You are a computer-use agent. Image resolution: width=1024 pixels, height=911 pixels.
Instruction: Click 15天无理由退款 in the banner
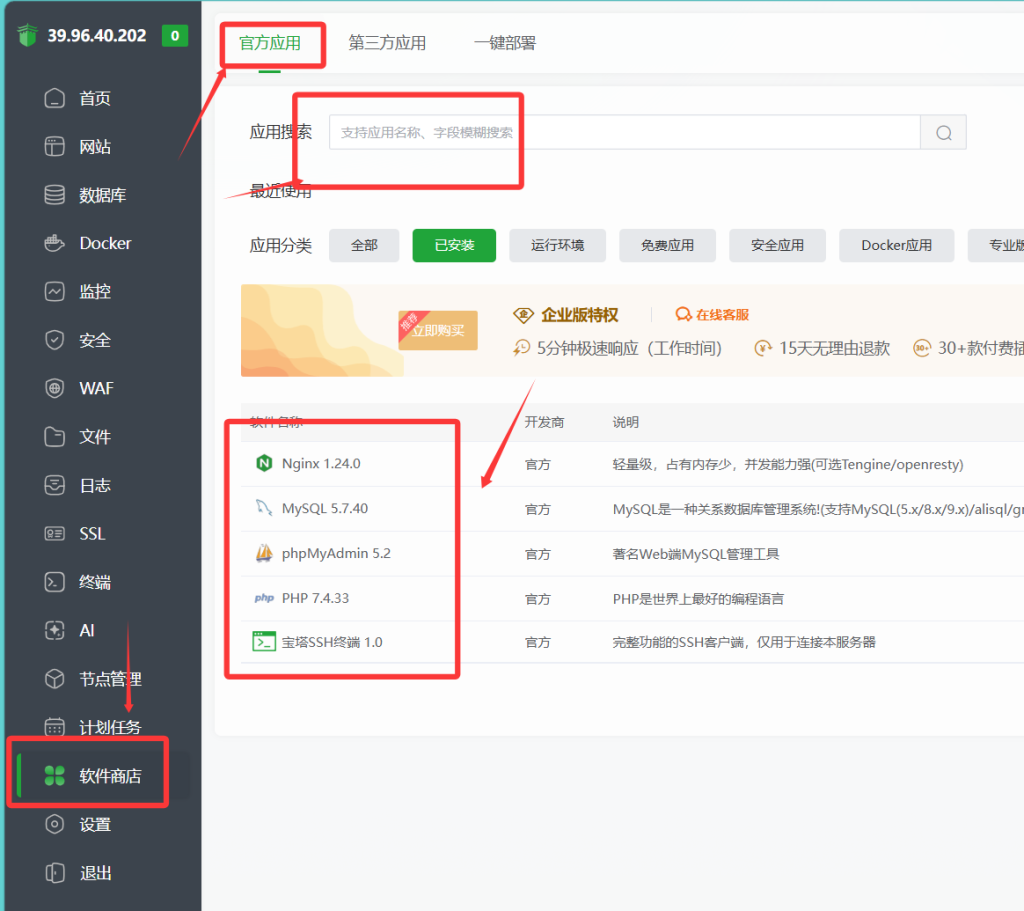[835, 348]
